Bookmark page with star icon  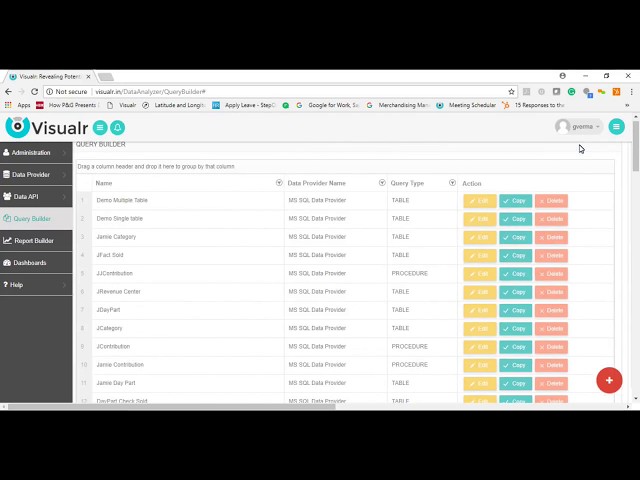(511, 92)
